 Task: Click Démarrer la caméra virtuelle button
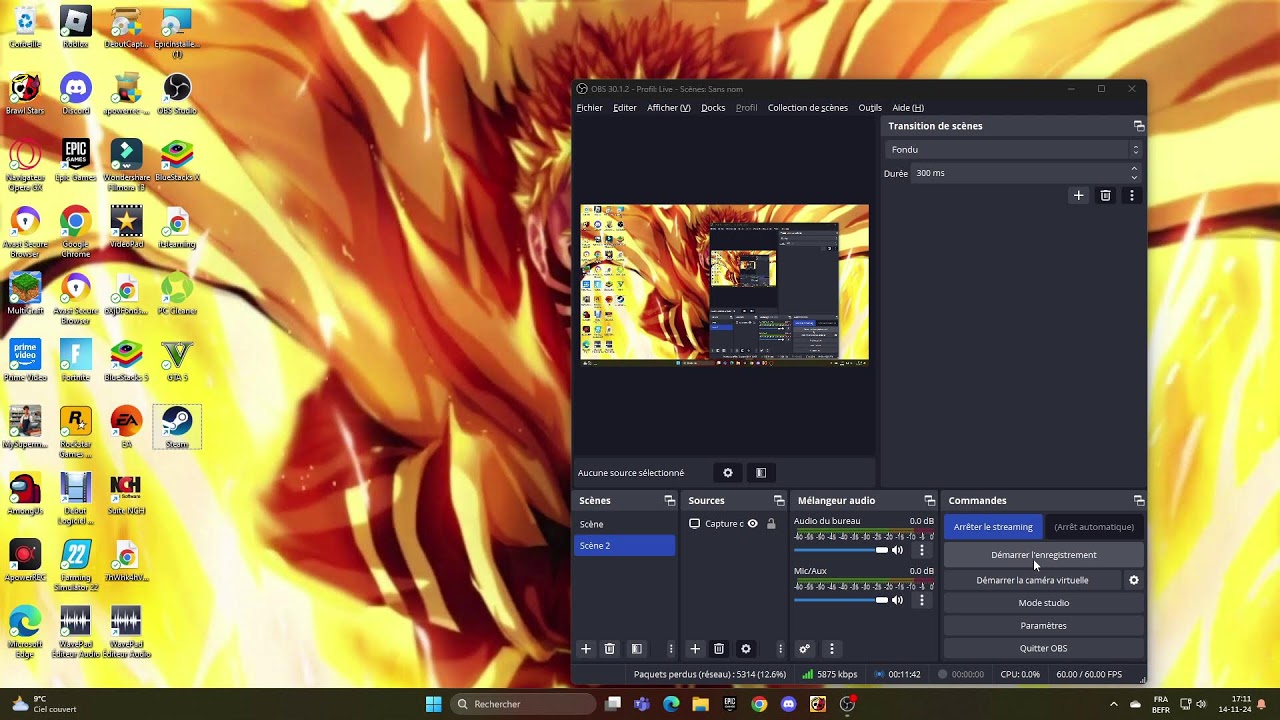pyautogui.click(x=1032, y=580)
